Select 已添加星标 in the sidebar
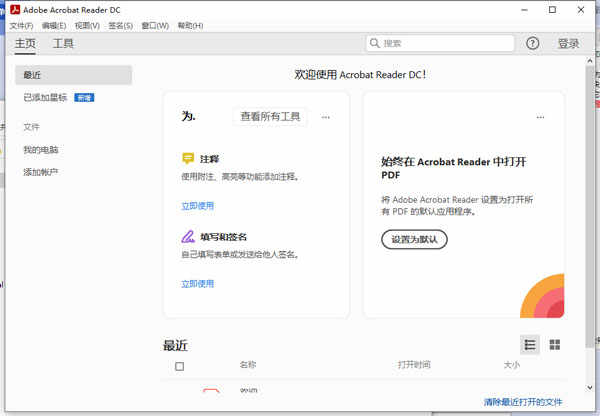600x416 pixels. [45, 98]
